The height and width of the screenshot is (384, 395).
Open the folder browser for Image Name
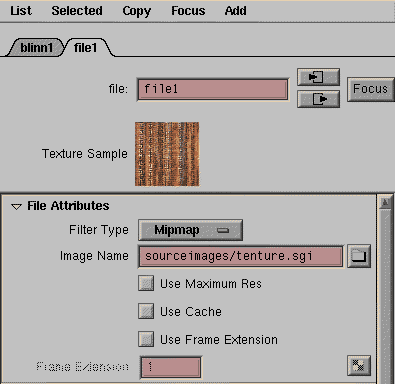(359, 256)
